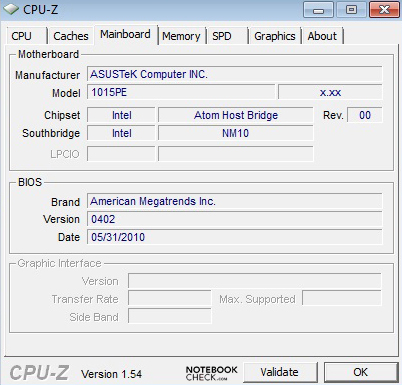402x385 pixels.
Task: Select the NM10 southbridge field
Action: click(x=236, y=133)
